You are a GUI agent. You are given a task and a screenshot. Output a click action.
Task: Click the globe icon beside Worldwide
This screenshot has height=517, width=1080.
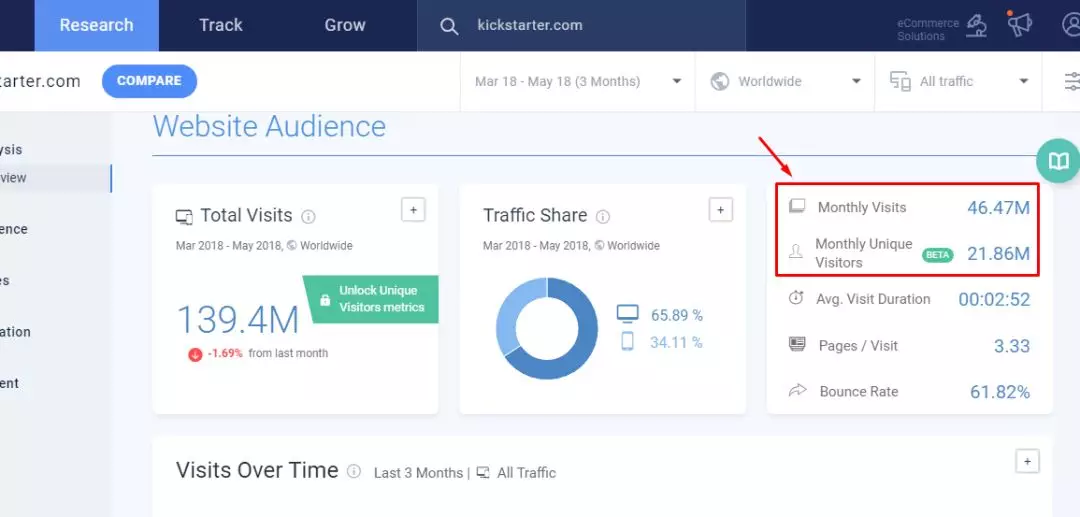point(720,81)
